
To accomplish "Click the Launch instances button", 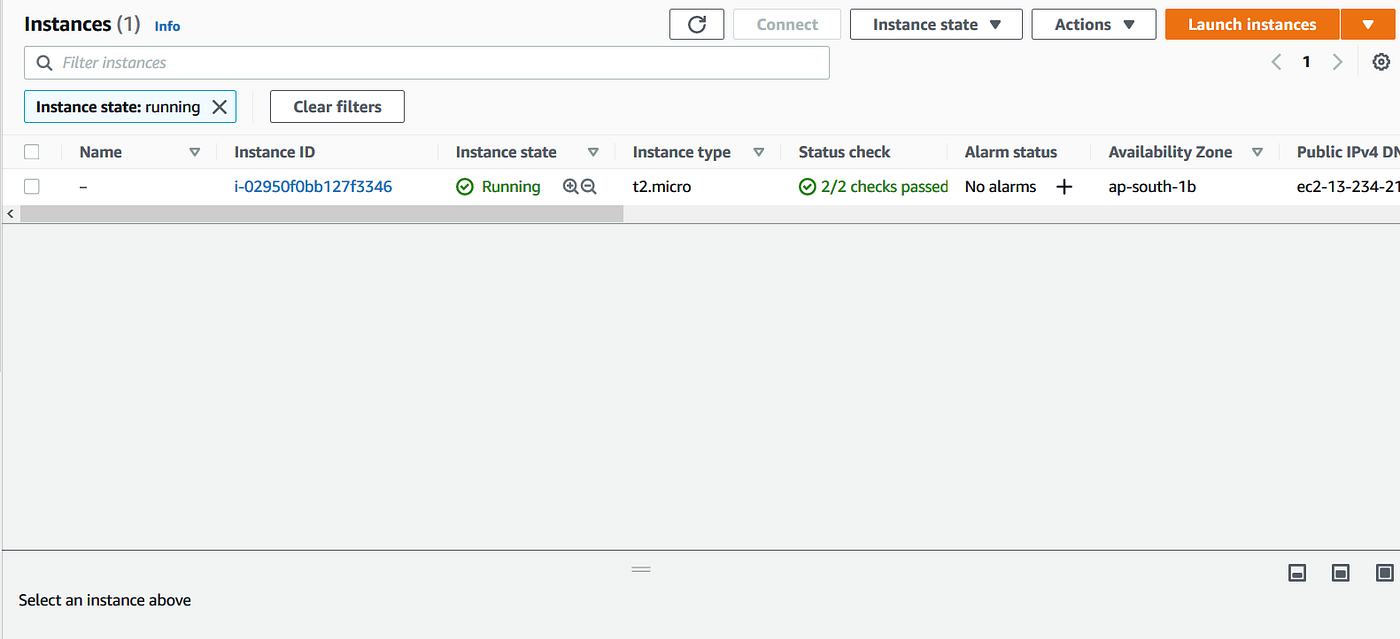I will 1252,24.
